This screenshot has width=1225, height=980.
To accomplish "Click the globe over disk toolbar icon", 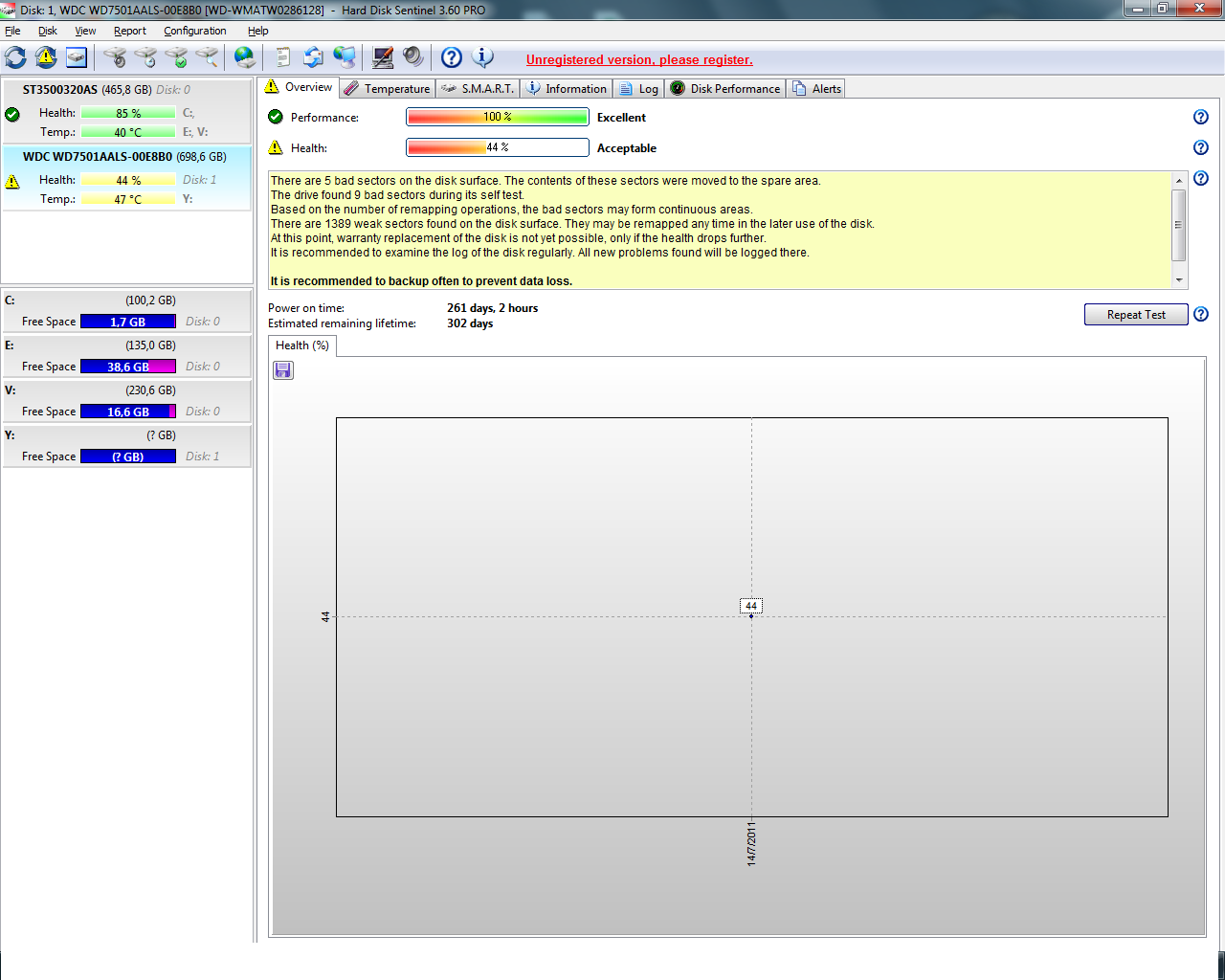I will tap(245, 57).
